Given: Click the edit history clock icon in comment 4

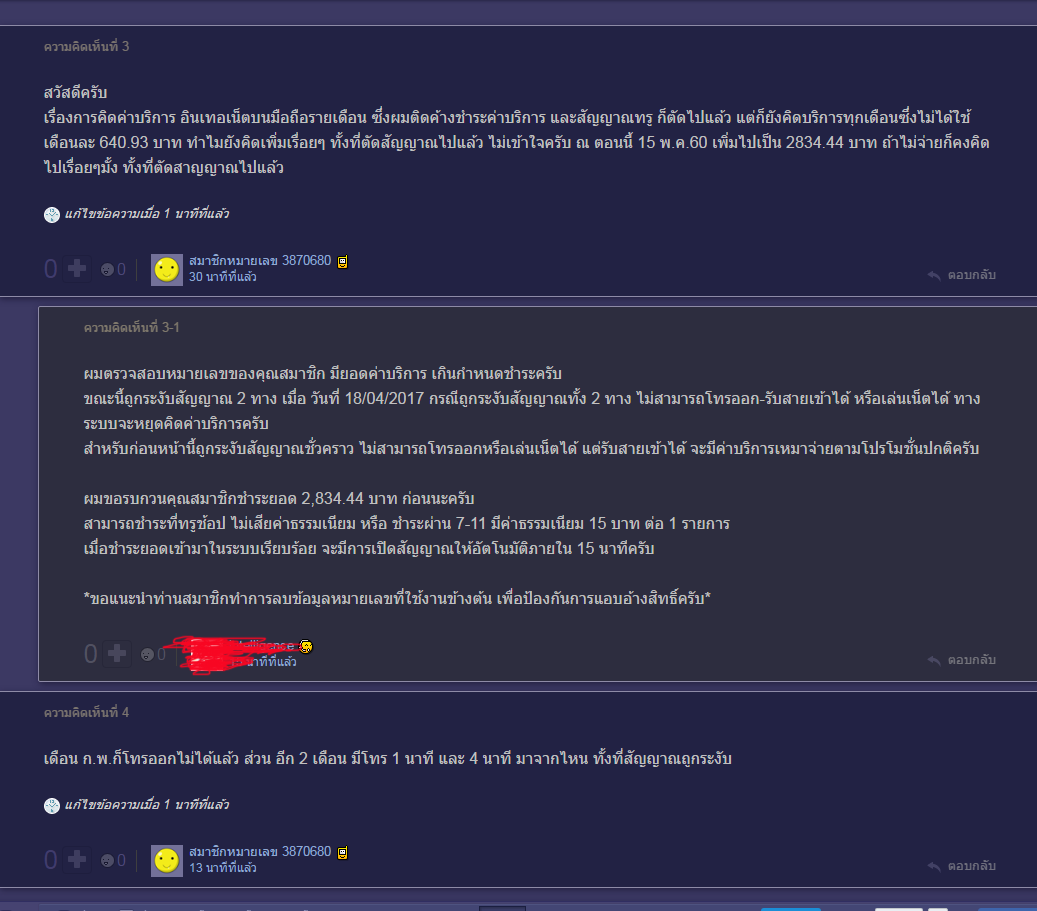Looking at the screenshot, I should tap(52, 805).
